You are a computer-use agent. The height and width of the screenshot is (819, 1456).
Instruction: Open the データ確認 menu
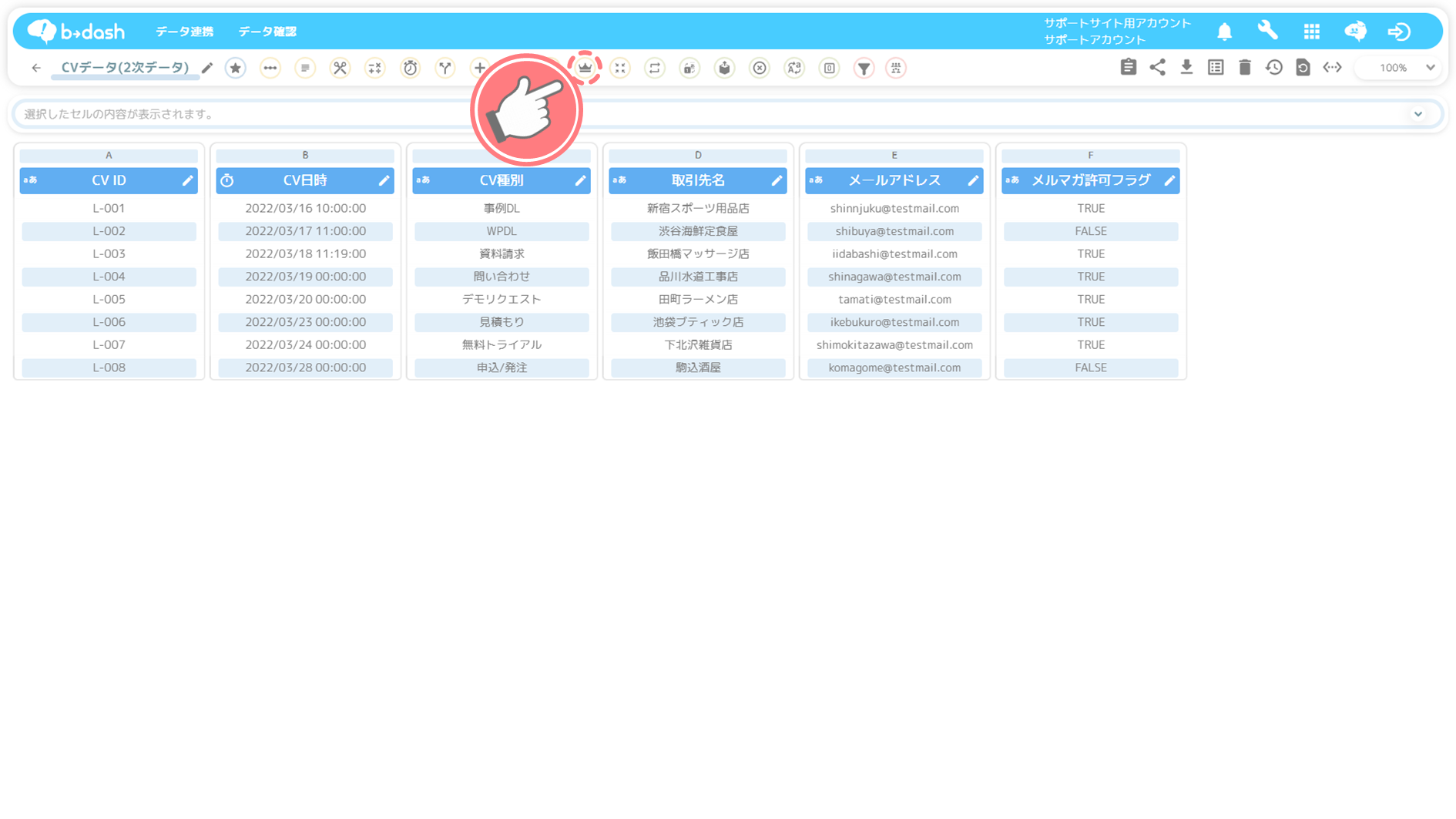(x=267, y=32)
